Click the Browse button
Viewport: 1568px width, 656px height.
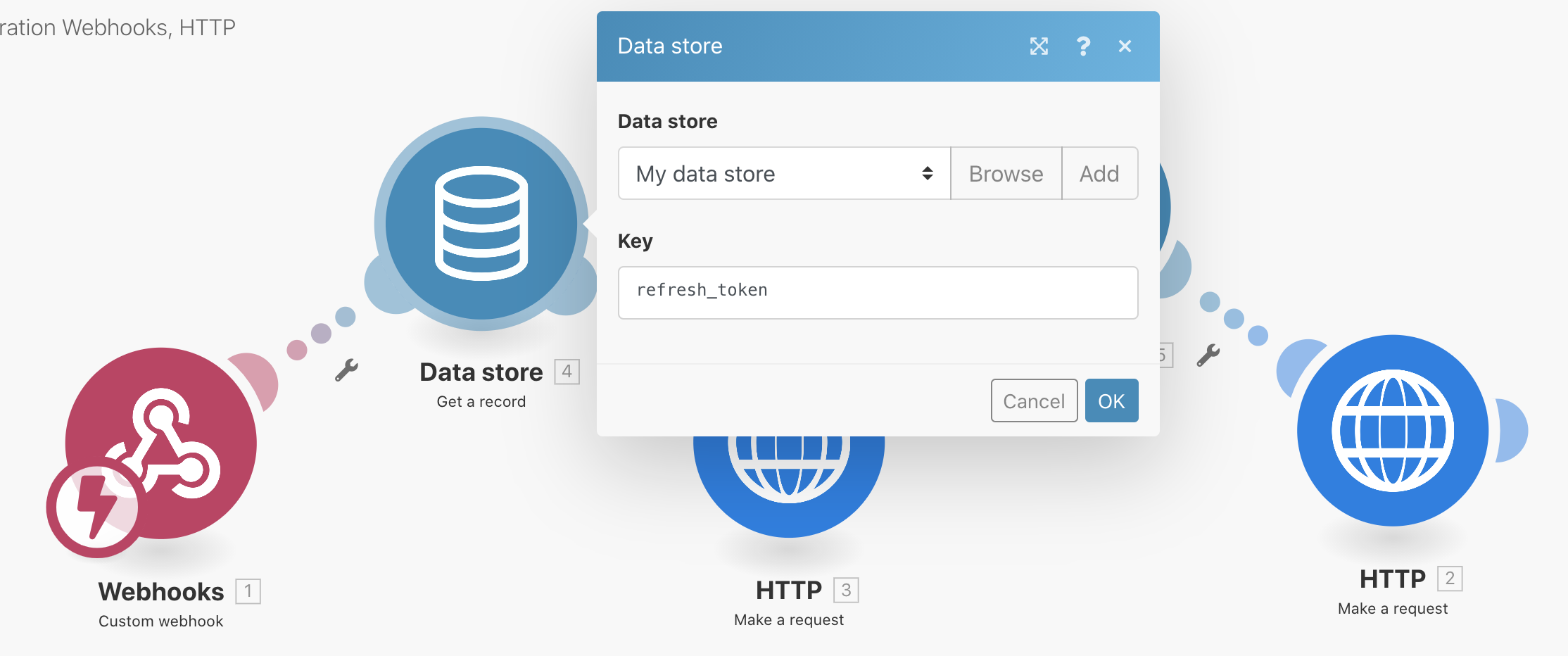coord(1006,173)
